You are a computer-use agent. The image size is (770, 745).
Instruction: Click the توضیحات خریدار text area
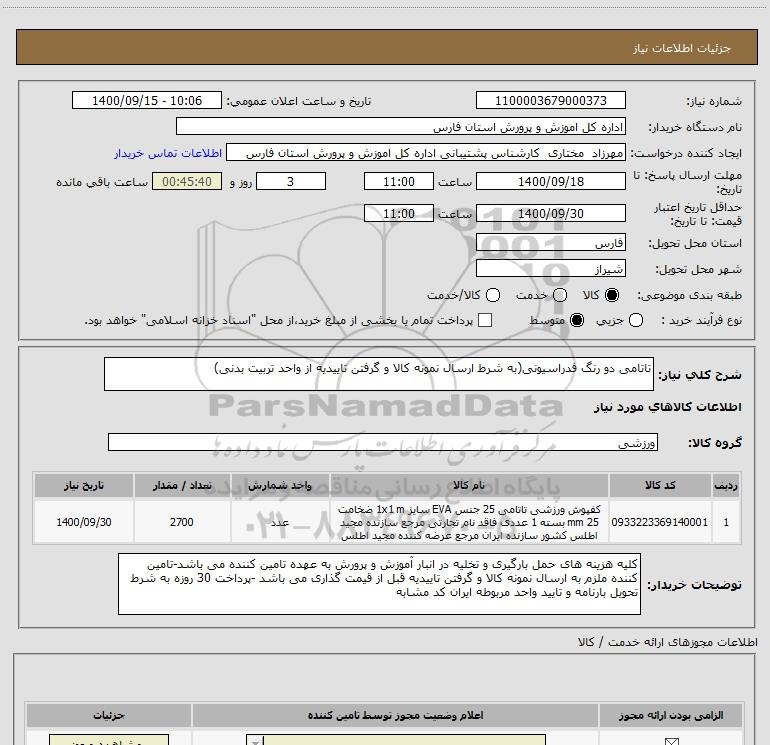click(x=379, y=584)
